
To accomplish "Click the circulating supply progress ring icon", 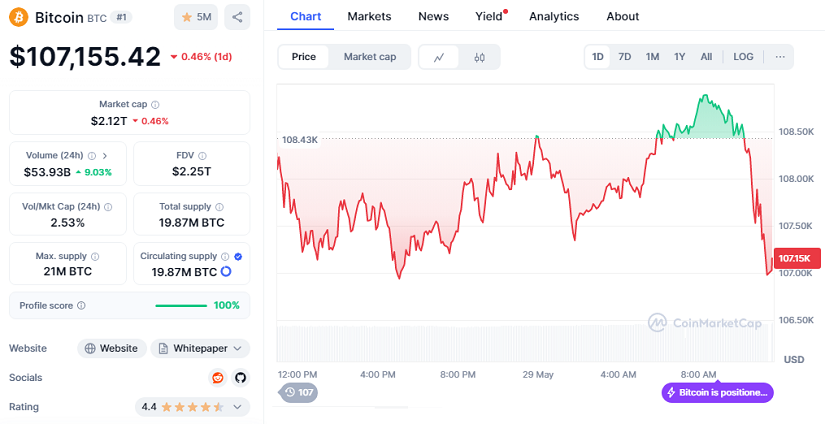I will pyautogui.click(x=226, y=271).
